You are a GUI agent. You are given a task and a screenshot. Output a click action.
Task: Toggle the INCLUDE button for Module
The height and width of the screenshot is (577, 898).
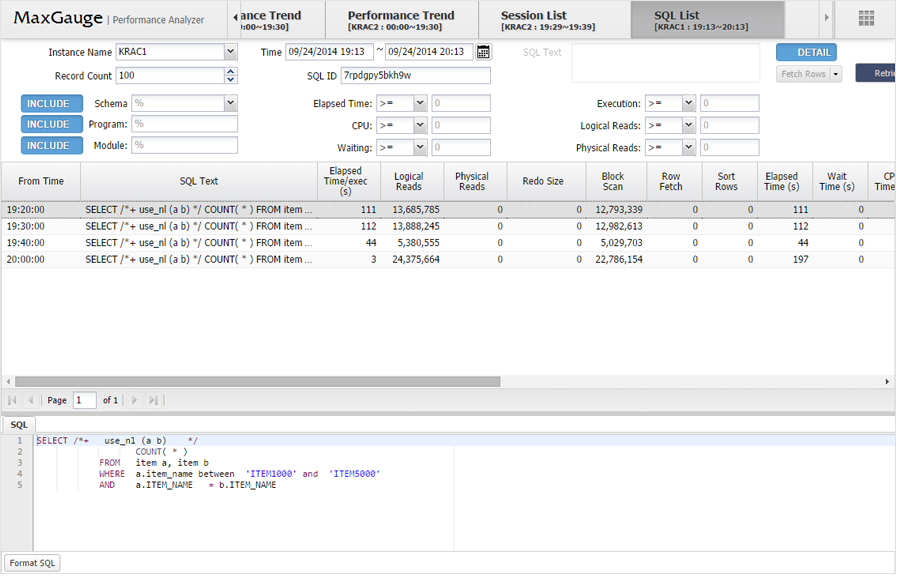52,145
